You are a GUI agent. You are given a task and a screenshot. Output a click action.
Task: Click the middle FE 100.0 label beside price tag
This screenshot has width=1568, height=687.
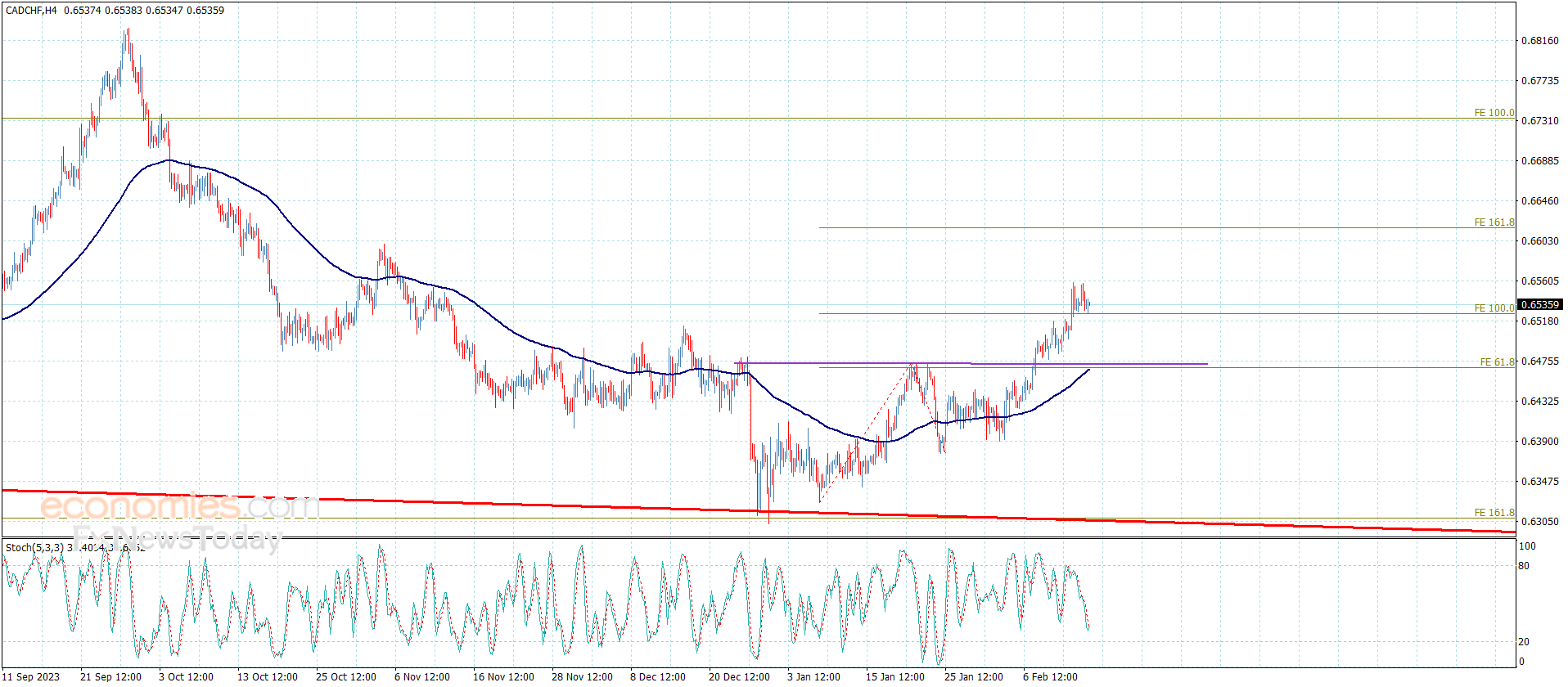(x=1494, y=308)
